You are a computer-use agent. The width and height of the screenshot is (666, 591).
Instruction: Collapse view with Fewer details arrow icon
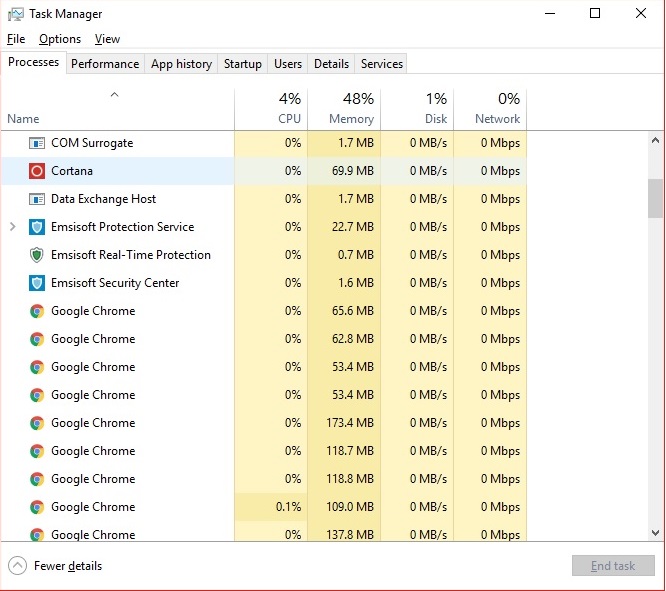[17, 566]
